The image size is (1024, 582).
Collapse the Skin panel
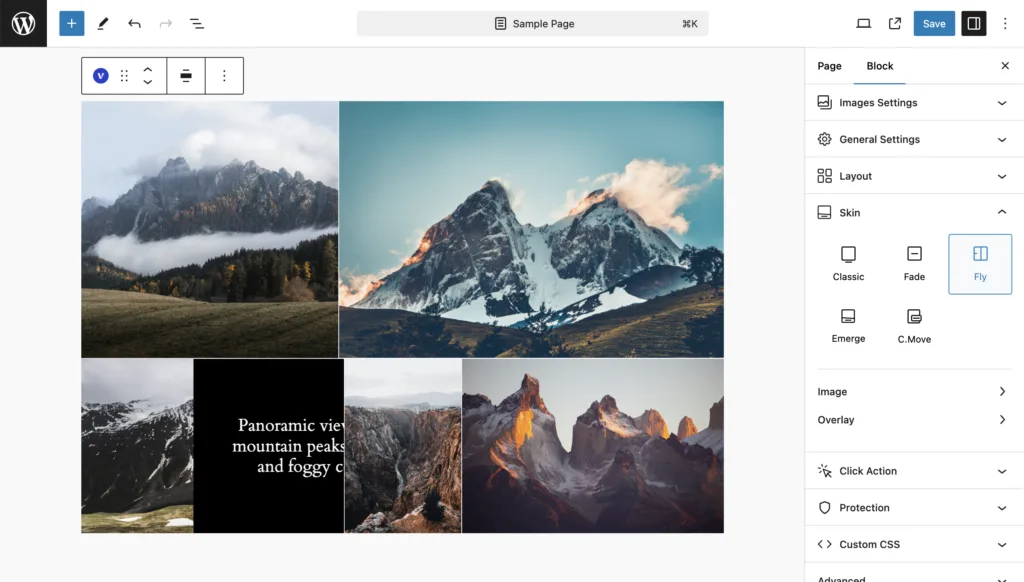click(x=914, y=212)
